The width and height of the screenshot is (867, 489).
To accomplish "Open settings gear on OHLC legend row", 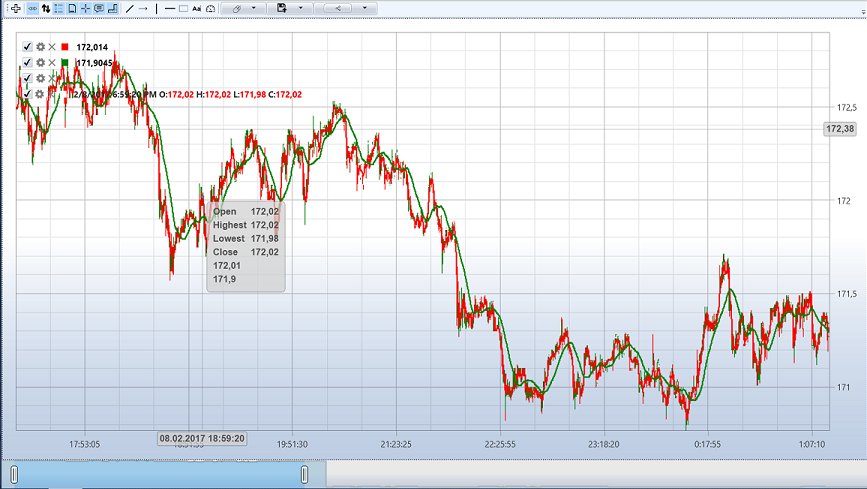I will click(40, 94).
